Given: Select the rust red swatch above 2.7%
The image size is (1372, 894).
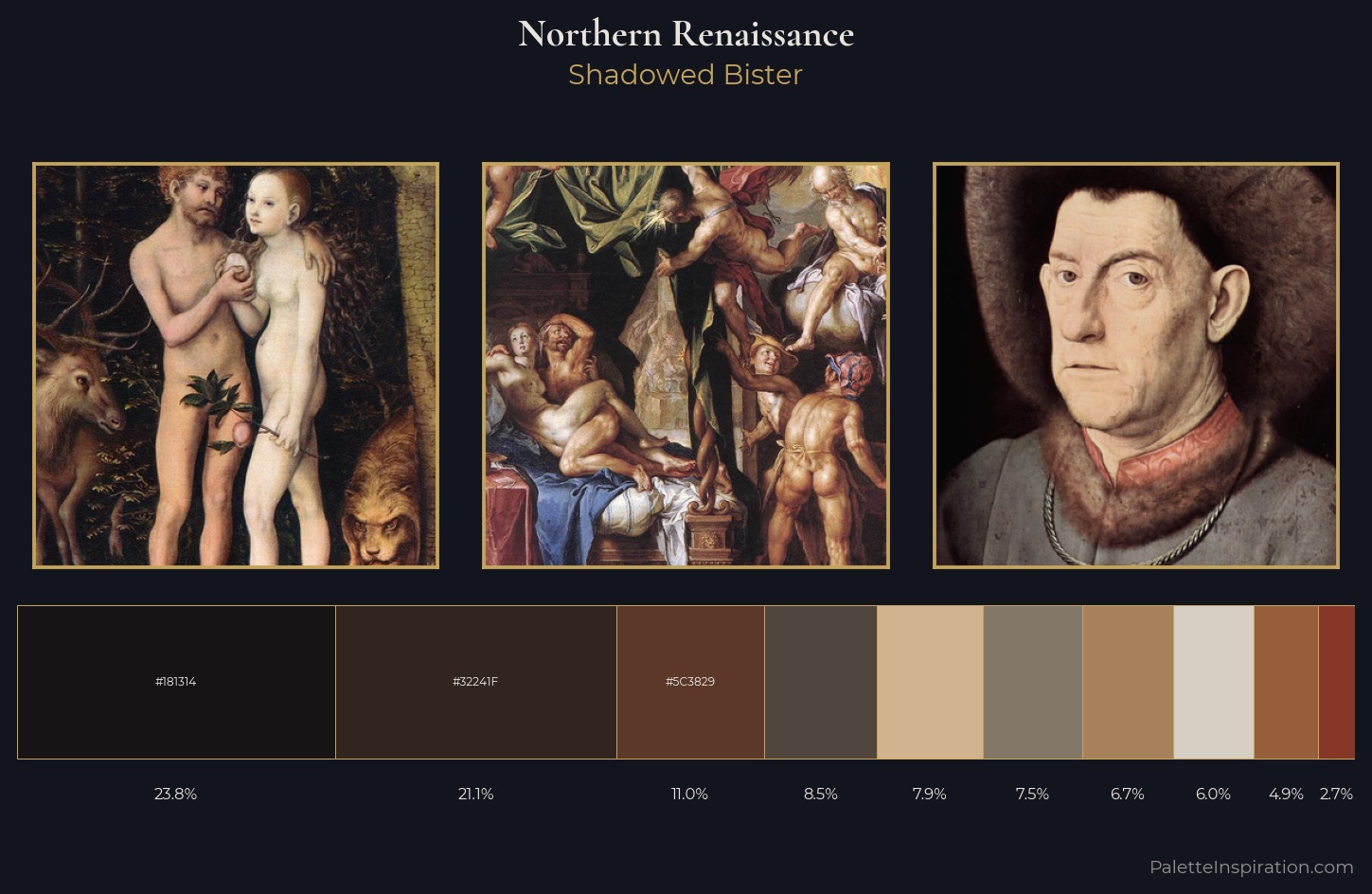Looking at the screenshot, I should click(x=1337, y=682).
